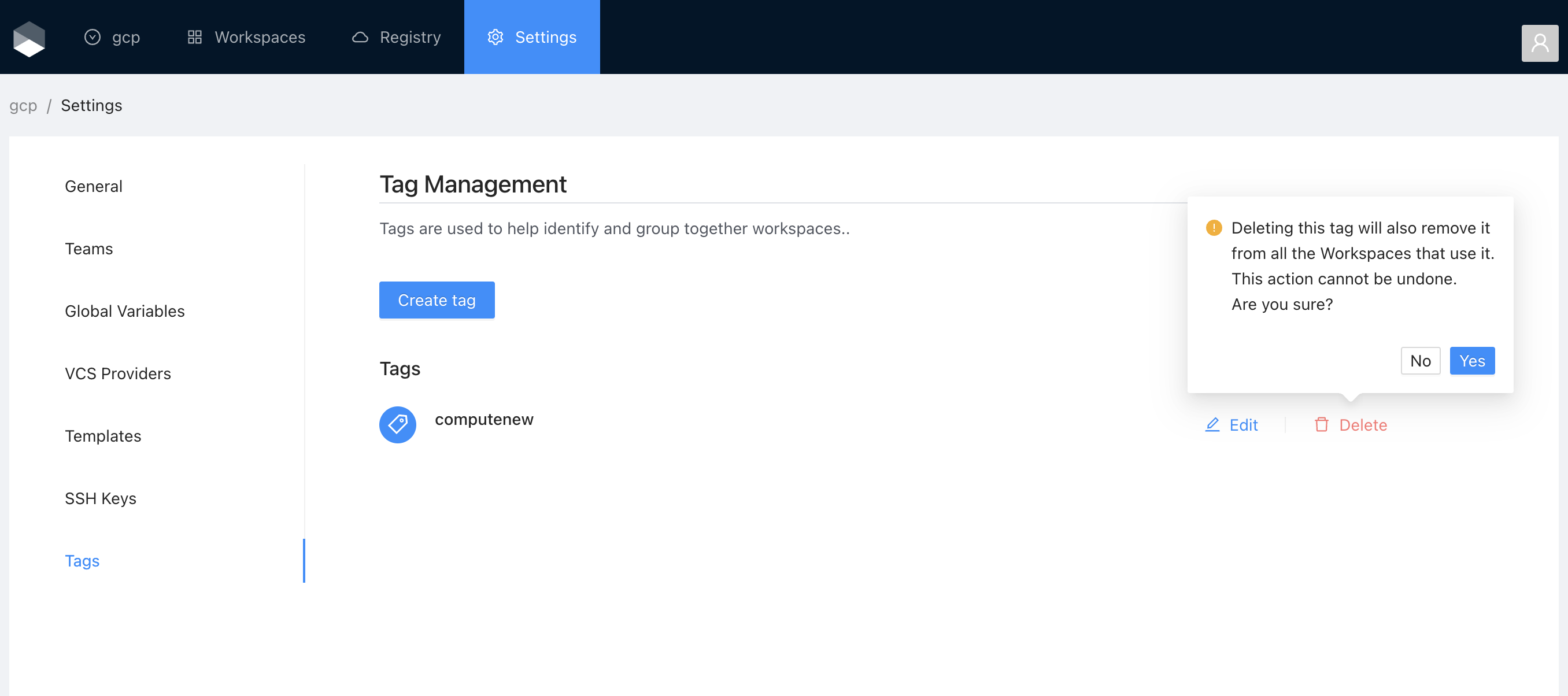Click the Workspaces grid icon
Viewport: 1568px width, 696px height.
pos(195,38)
